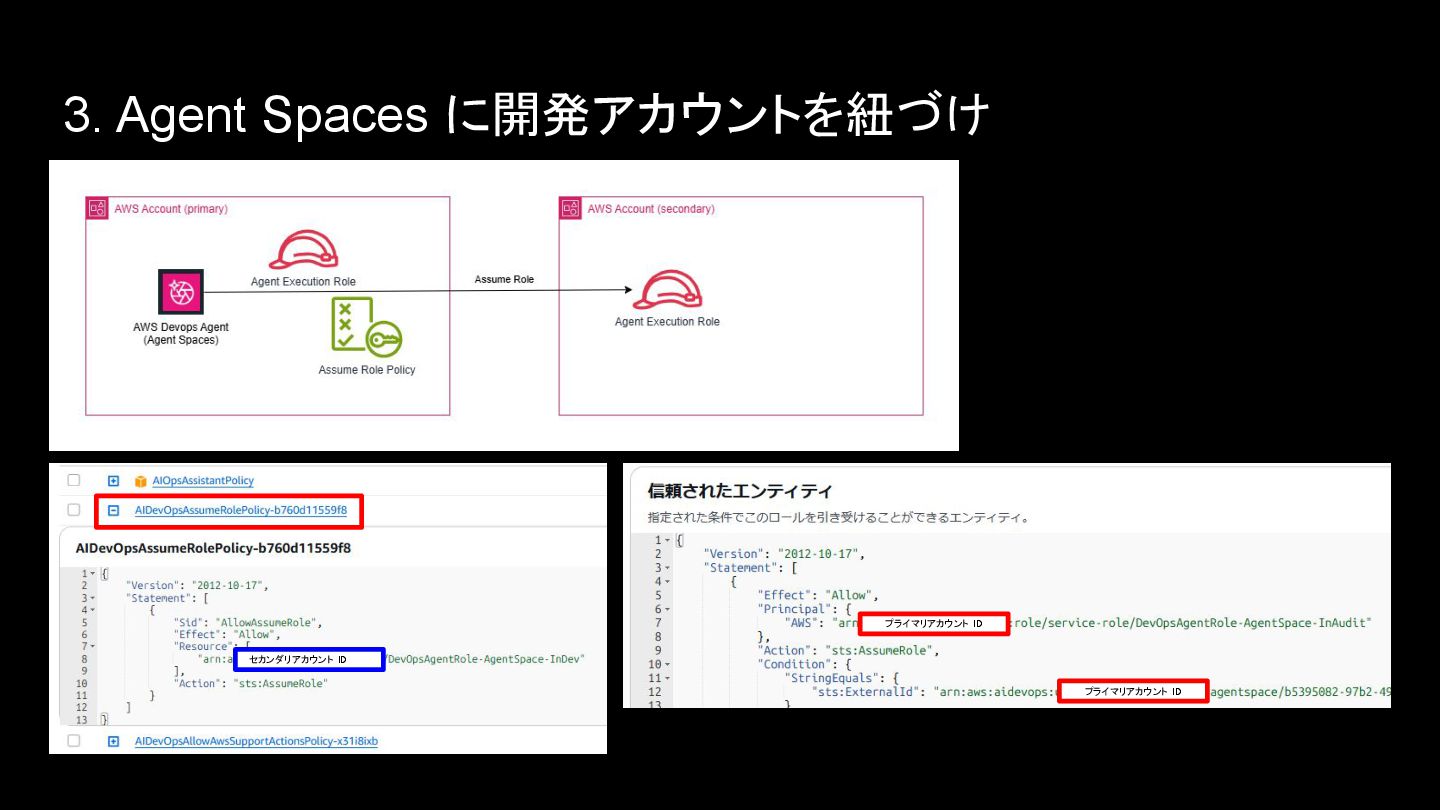The image size is (1440, 810).
Task: Fold the Principal block at line 6 in trust policy
Action: click(667, 609)
